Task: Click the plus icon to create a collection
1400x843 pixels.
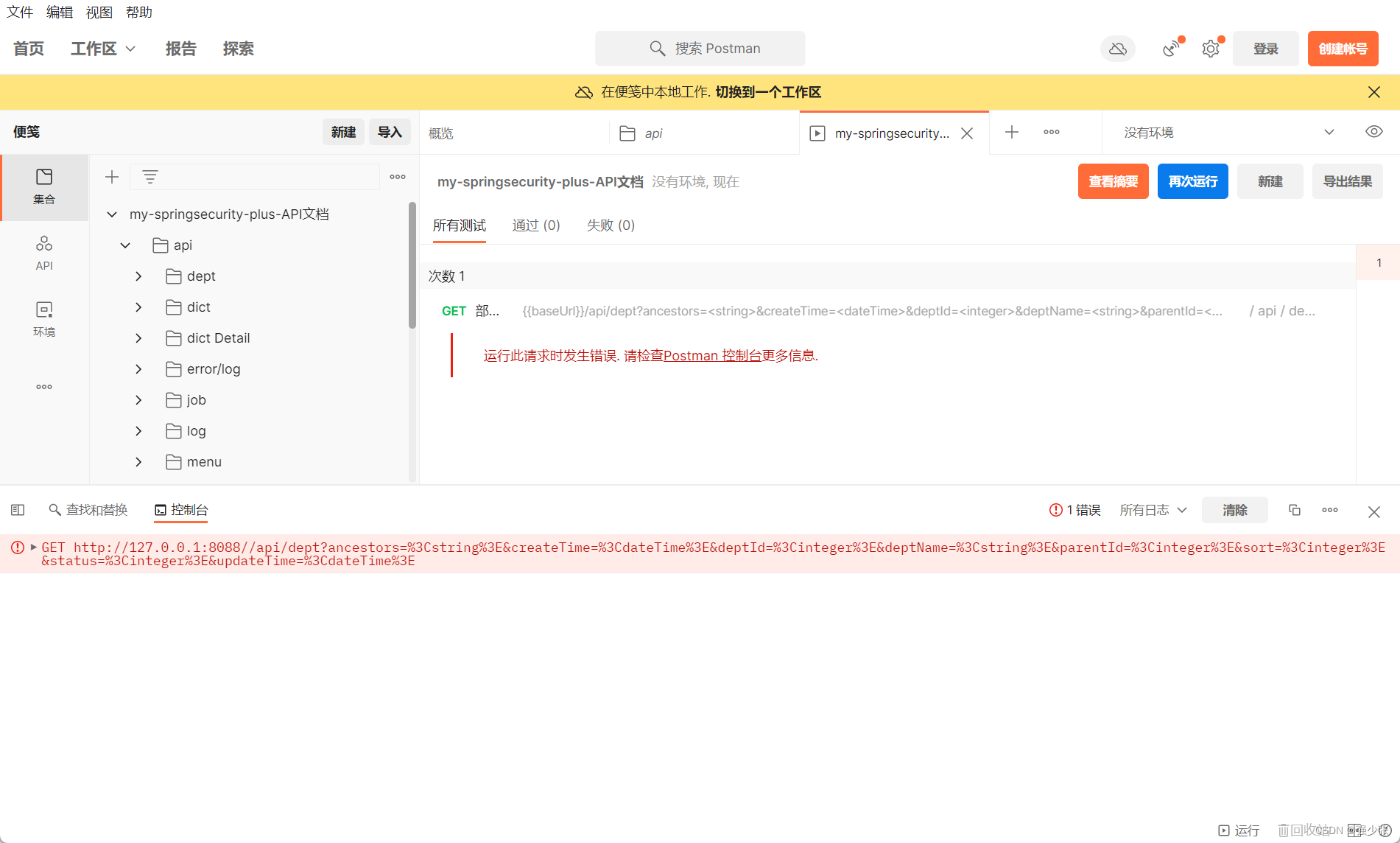Action: click(112, 177)
